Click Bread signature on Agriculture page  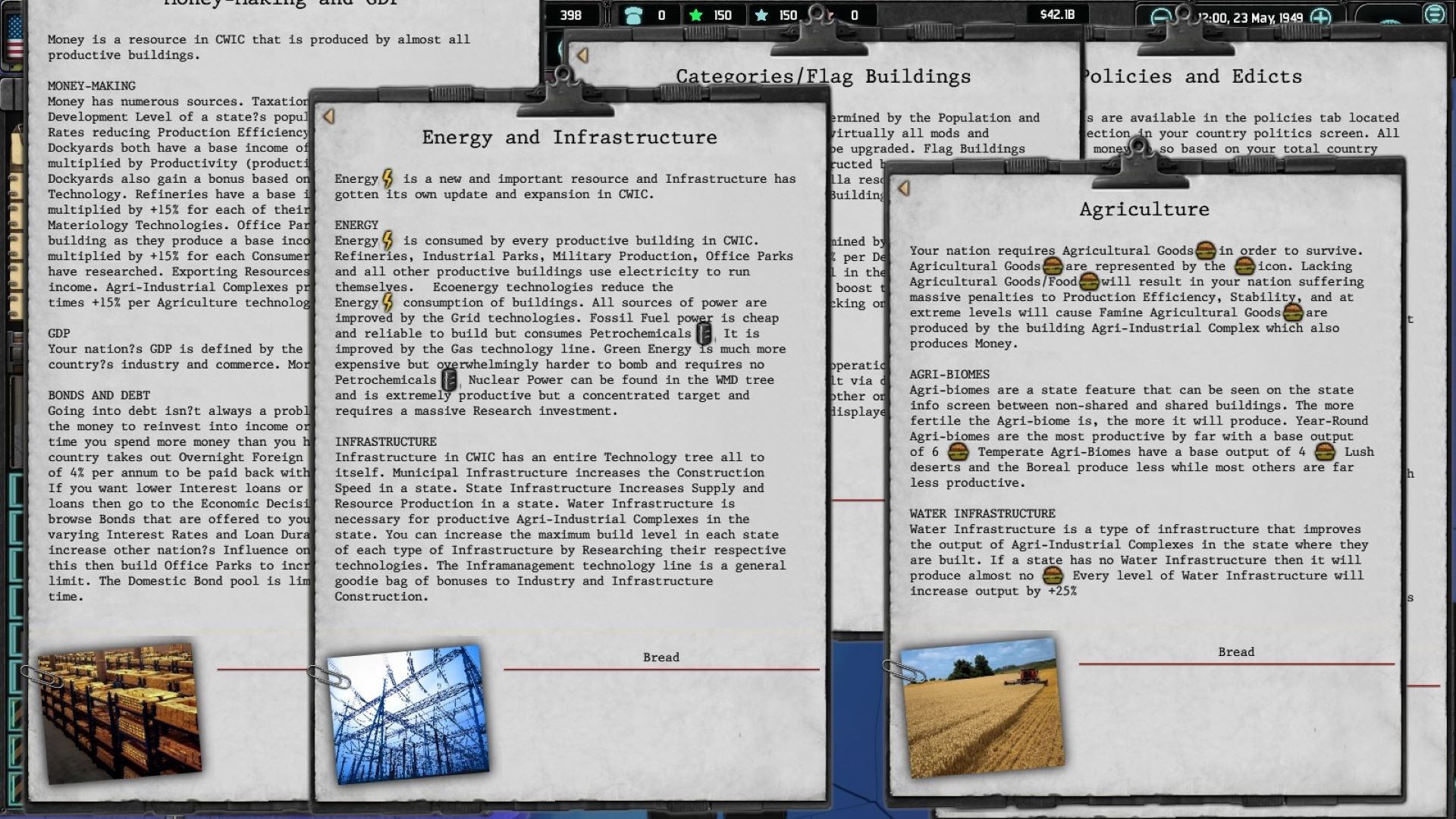[1235, 652]
